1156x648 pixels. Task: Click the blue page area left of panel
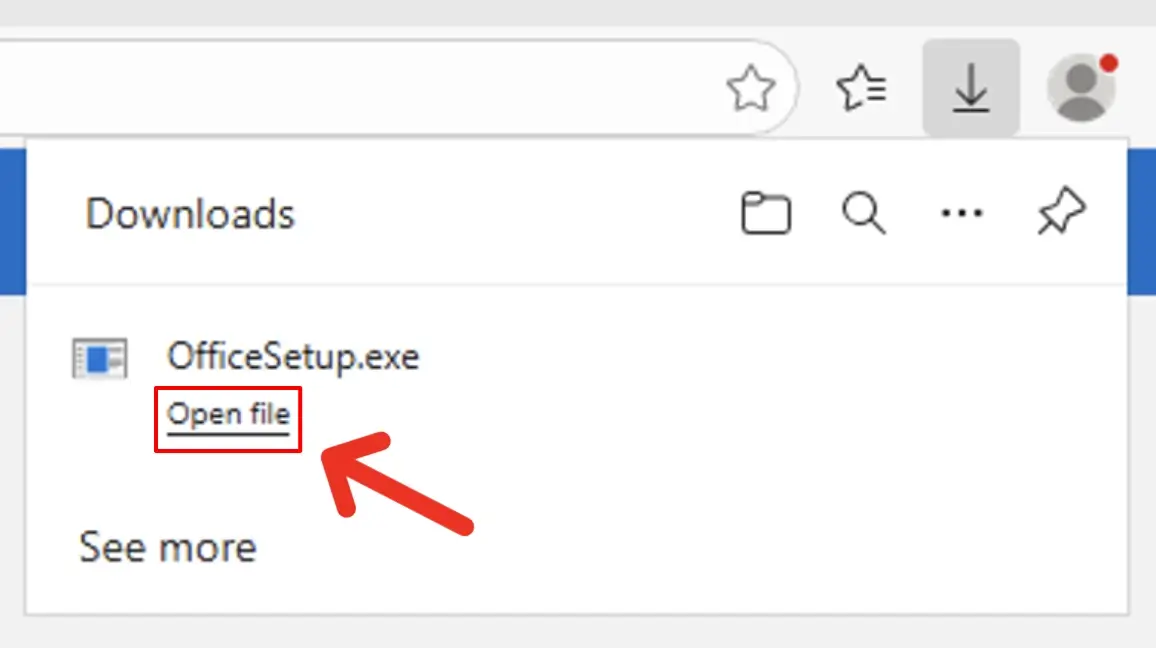[x=11, y=220]
